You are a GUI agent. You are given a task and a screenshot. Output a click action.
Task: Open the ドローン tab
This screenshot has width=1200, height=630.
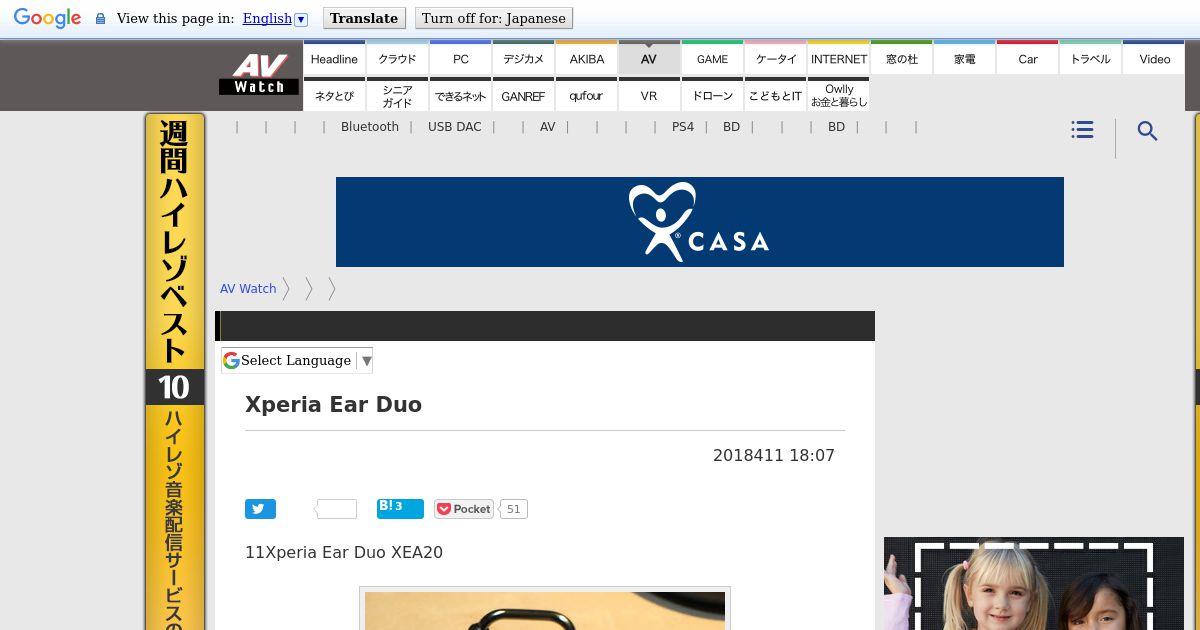pyautogui.click(x=712, y=95)
